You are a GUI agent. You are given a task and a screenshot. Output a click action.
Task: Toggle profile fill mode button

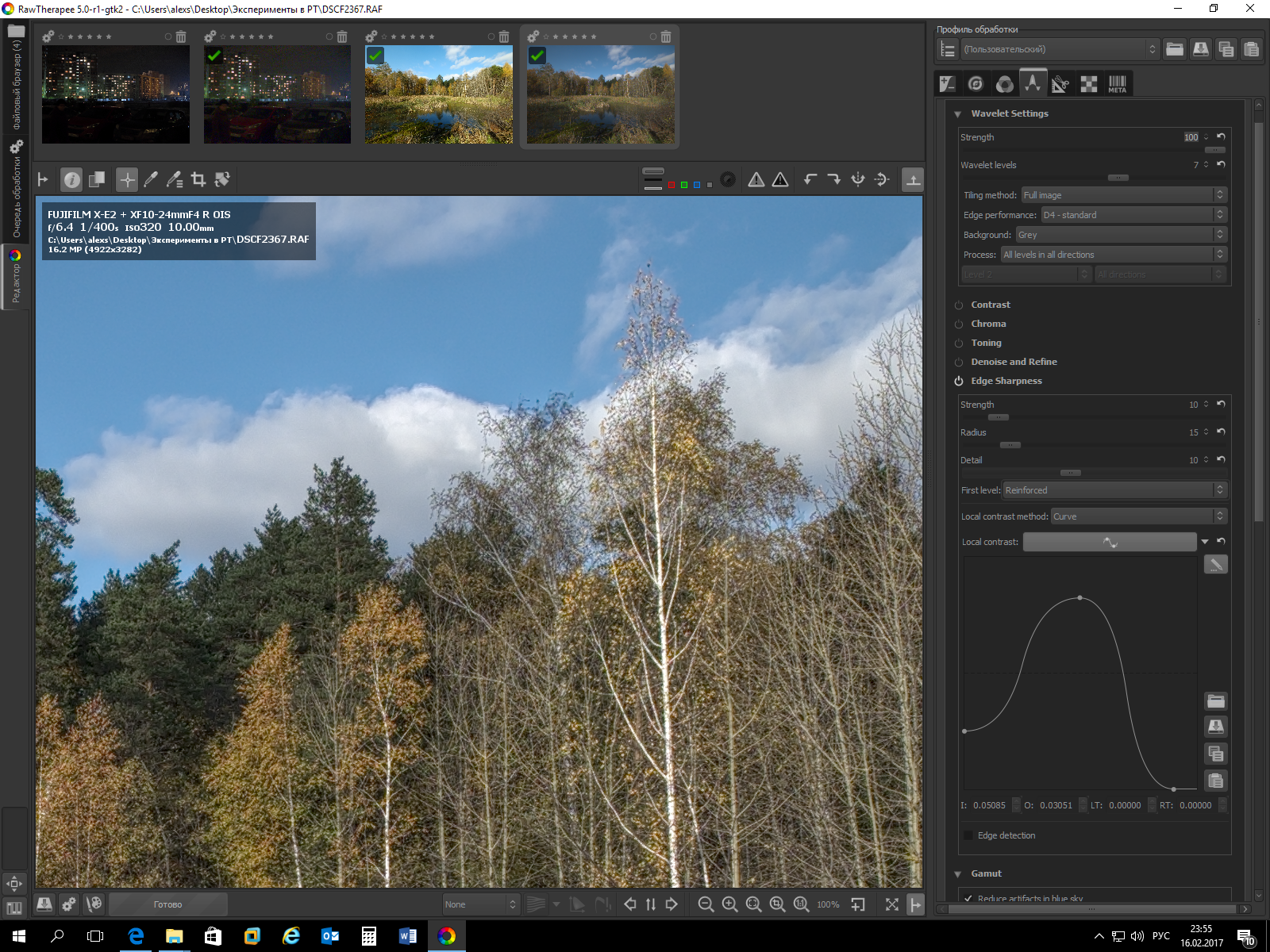948,49
